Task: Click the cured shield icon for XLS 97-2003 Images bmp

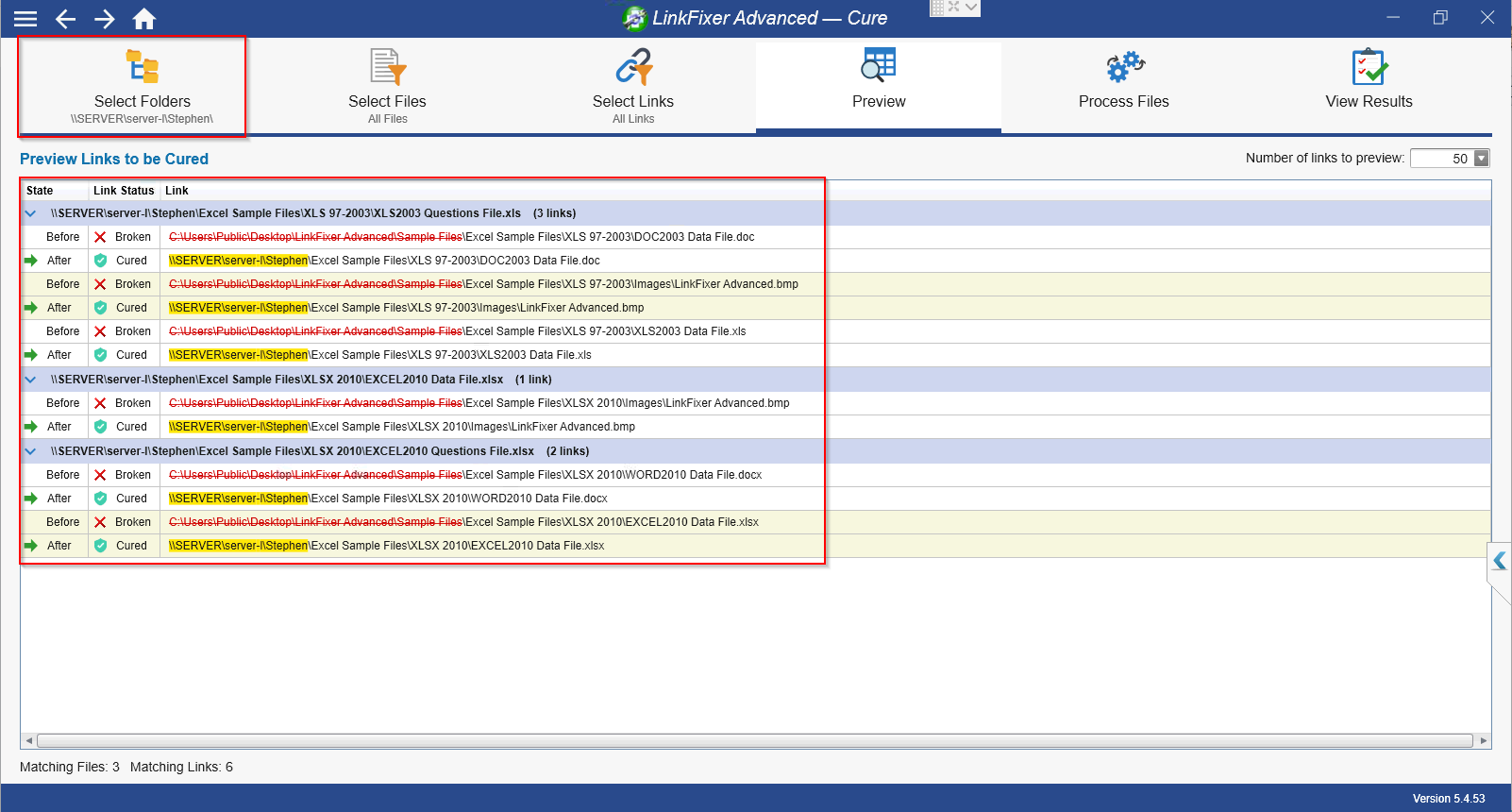Action: click(x=100, y=308)
